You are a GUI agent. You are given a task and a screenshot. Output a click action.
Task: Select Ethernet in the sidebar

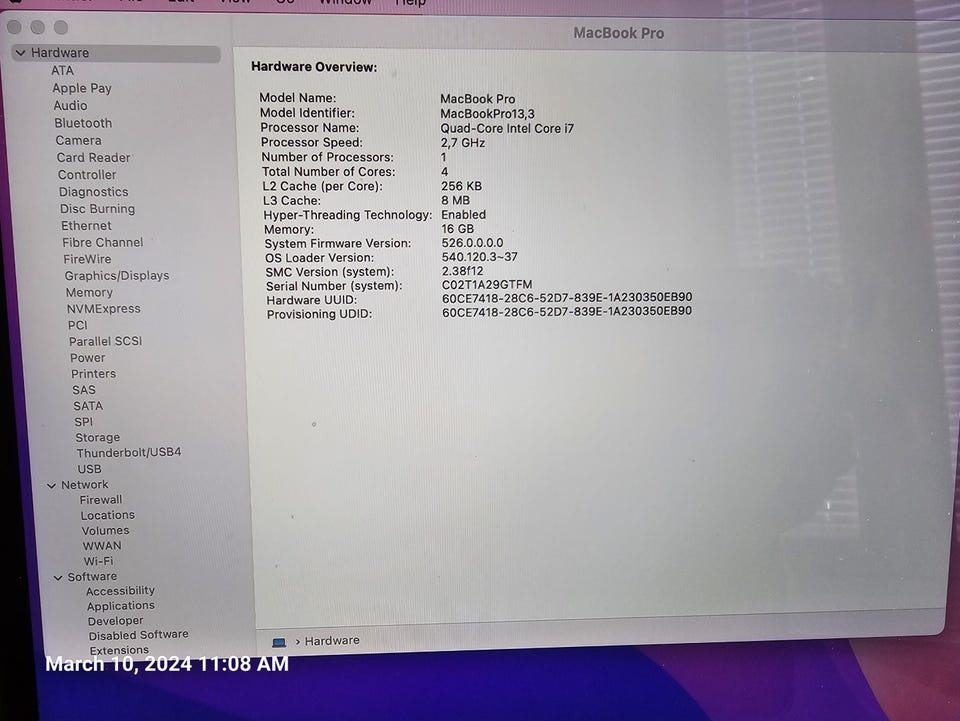tap(86, 226)
